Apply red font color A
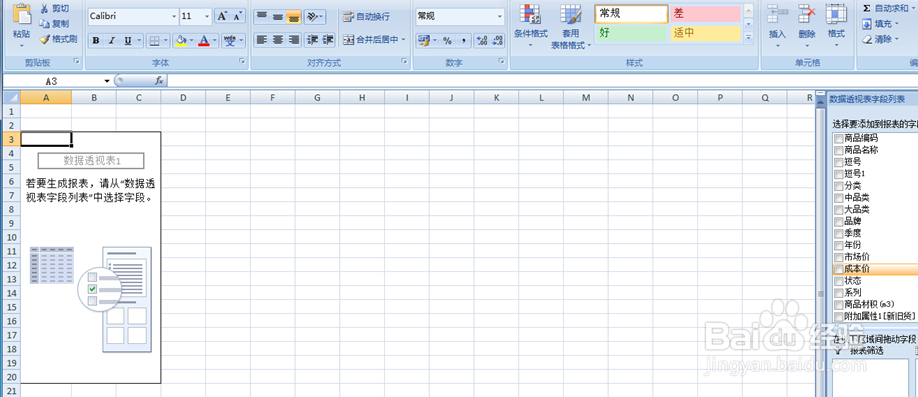Viewport: 918px width, 397px height. point(204,40)
